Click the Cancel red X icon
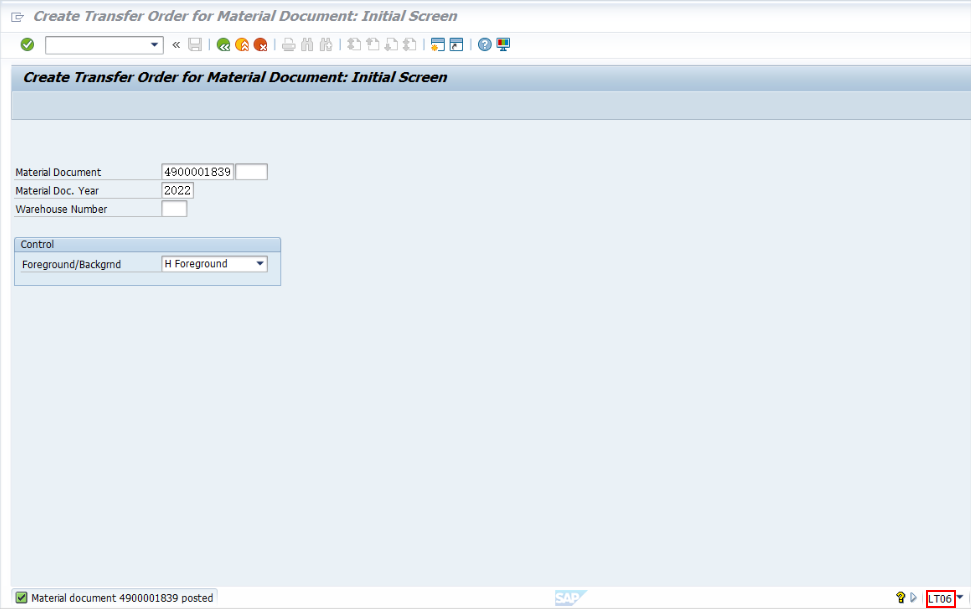The image size is (971, 609). (261, 44)
